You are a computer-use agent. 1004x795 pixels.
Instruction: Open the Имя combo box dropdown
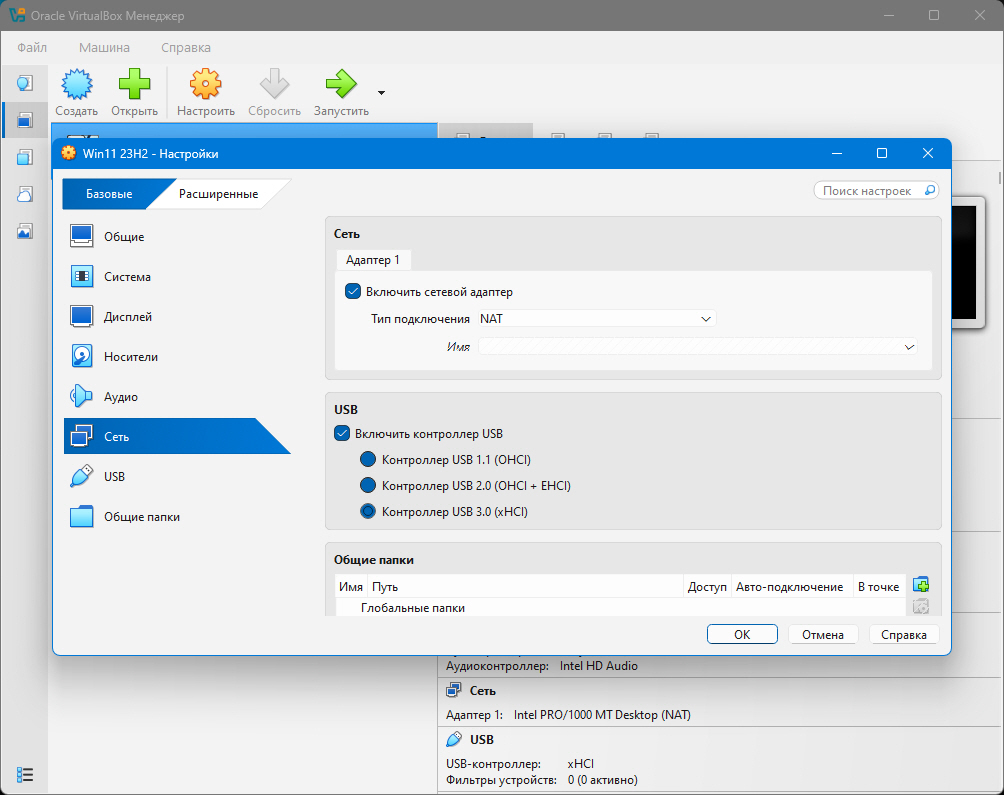(698, 347)
